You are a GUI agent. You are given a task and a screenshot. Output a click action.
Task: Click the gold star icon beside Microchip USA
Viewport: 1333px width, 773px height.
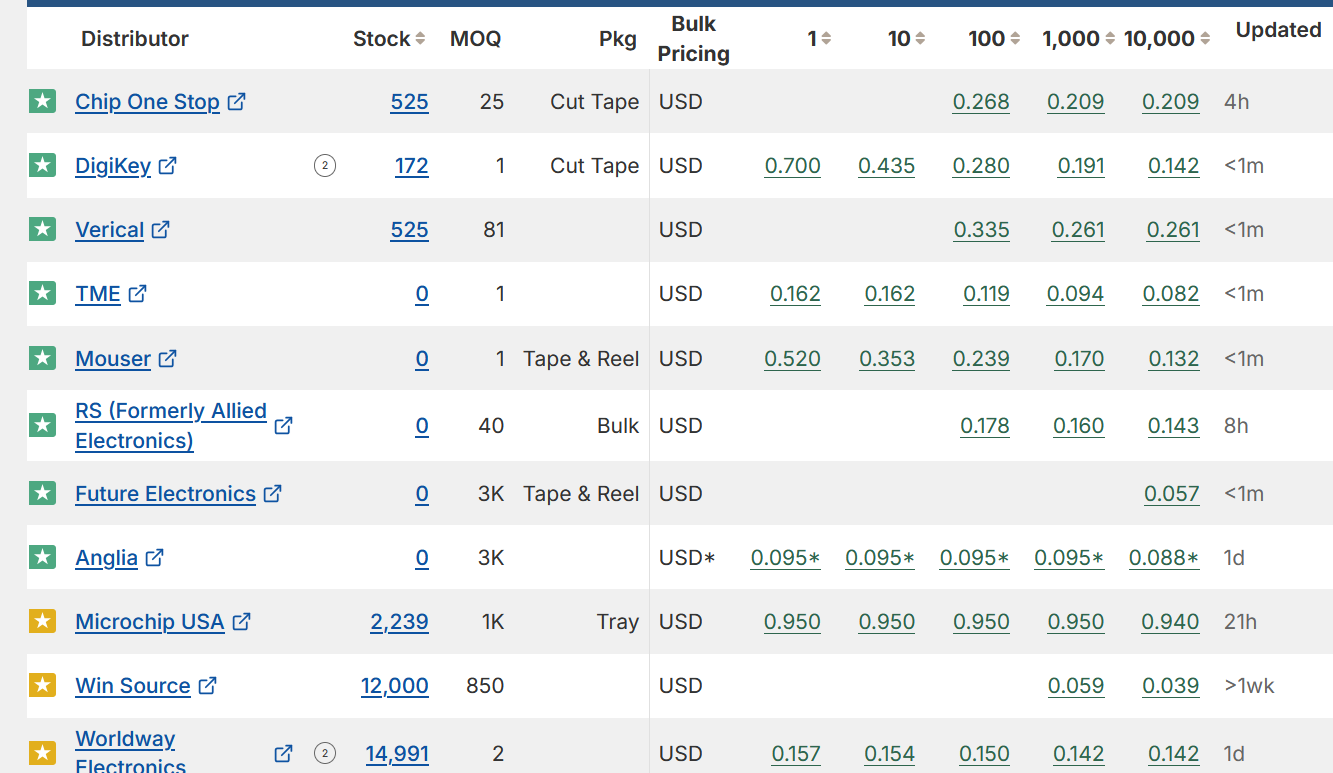[x=42, y=621]
